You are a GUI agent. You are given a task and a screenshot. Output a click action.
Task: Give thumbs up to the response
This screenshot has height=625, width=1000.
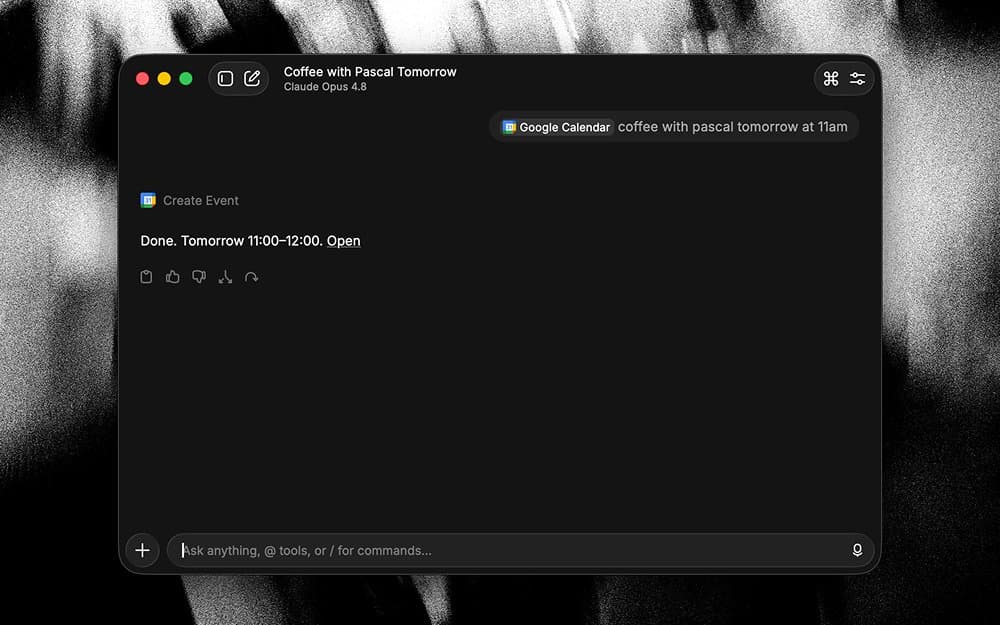[x=172, y=277]
